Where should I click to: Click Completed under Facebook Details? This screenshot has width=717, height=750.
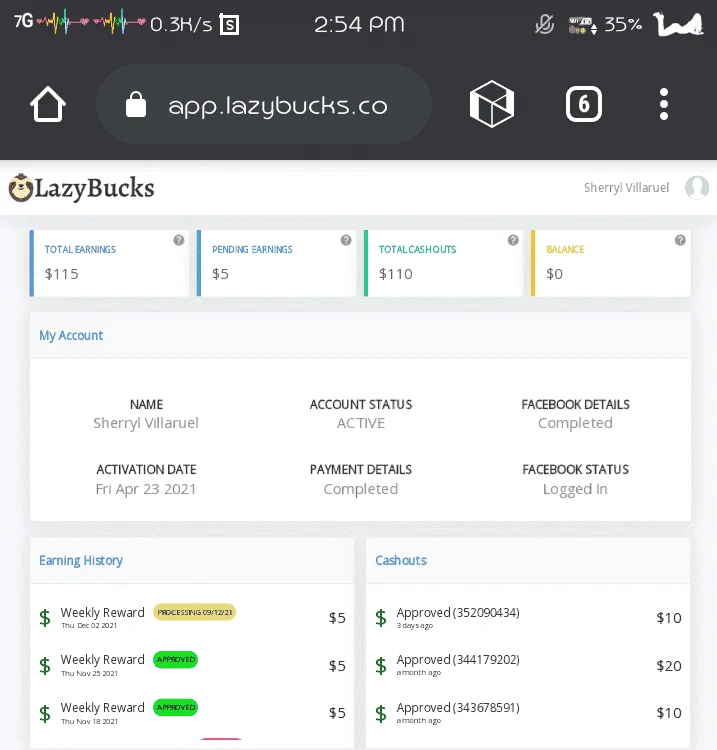575,423
